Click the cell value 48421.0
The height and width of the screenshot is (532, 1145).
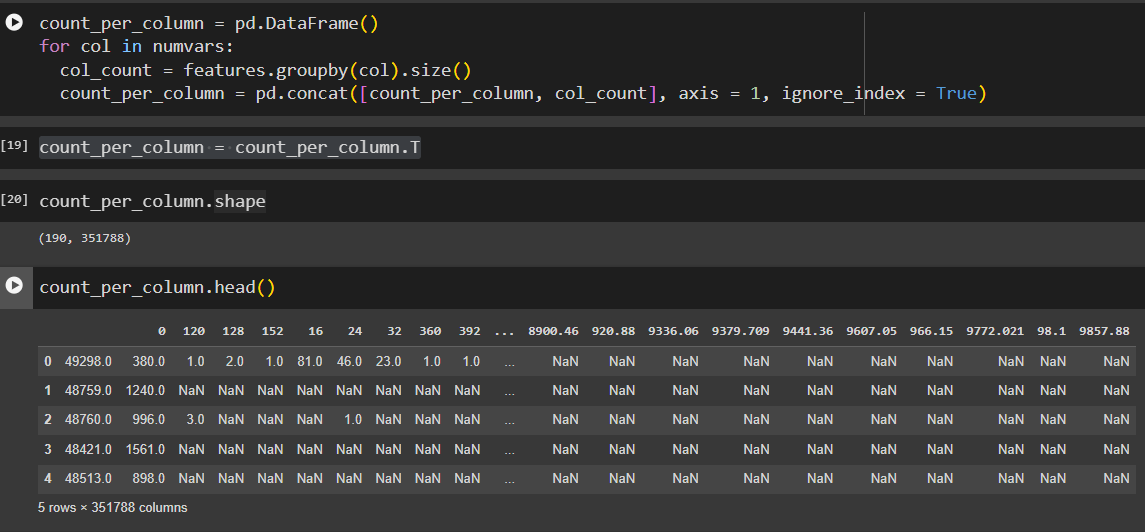(x=88, y=449)
